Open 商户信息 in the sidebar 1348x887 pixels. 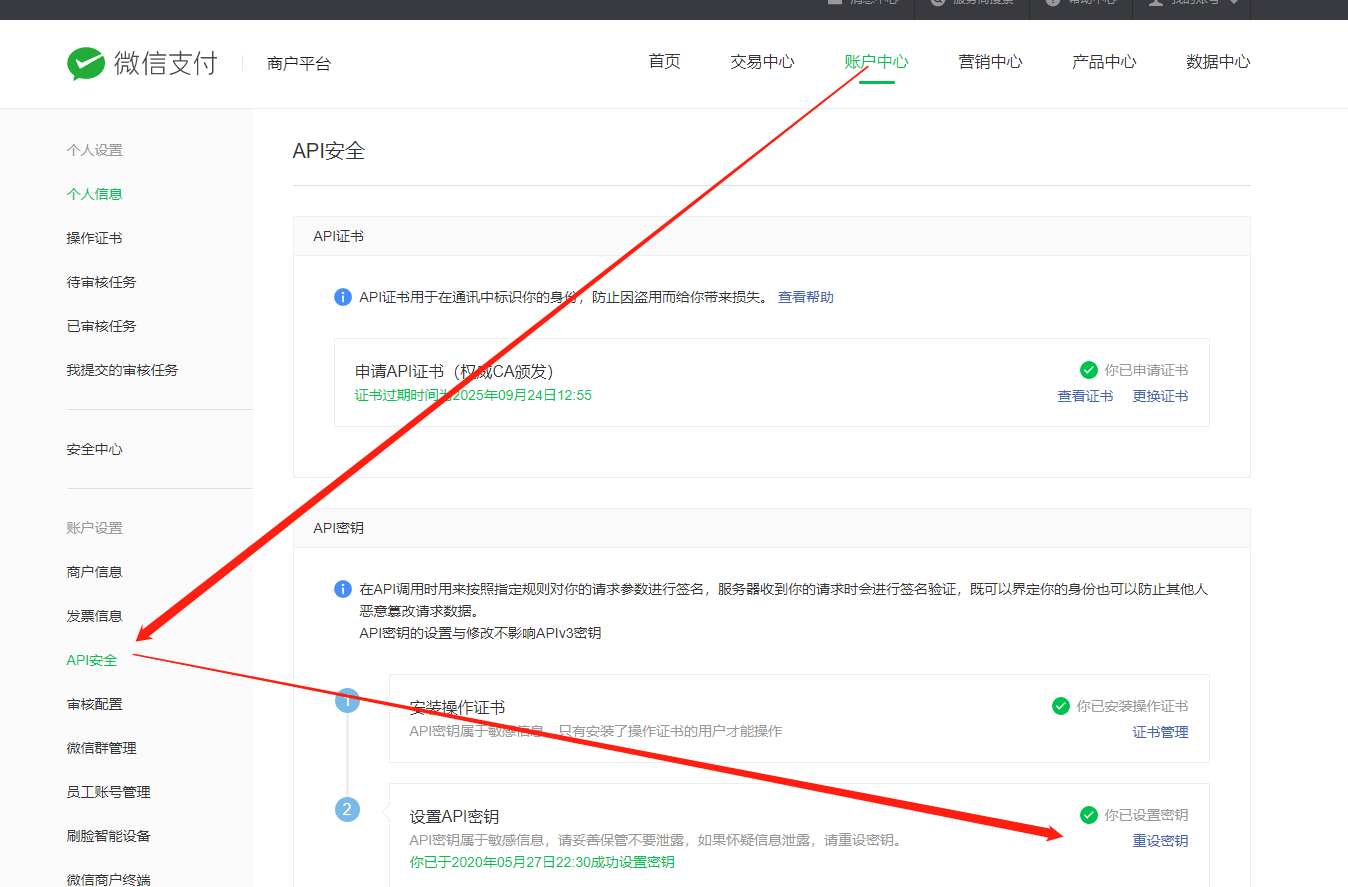[95, 572]
